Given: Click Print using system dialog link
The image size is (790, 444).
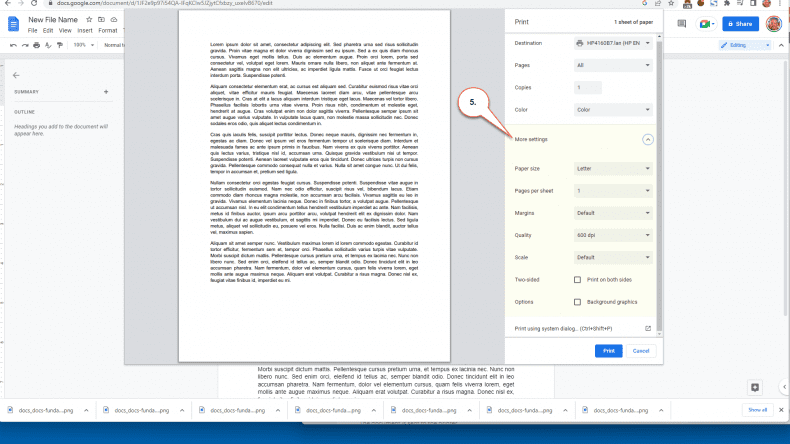Looking at the screenshot, I should click(x=563, y=329).
